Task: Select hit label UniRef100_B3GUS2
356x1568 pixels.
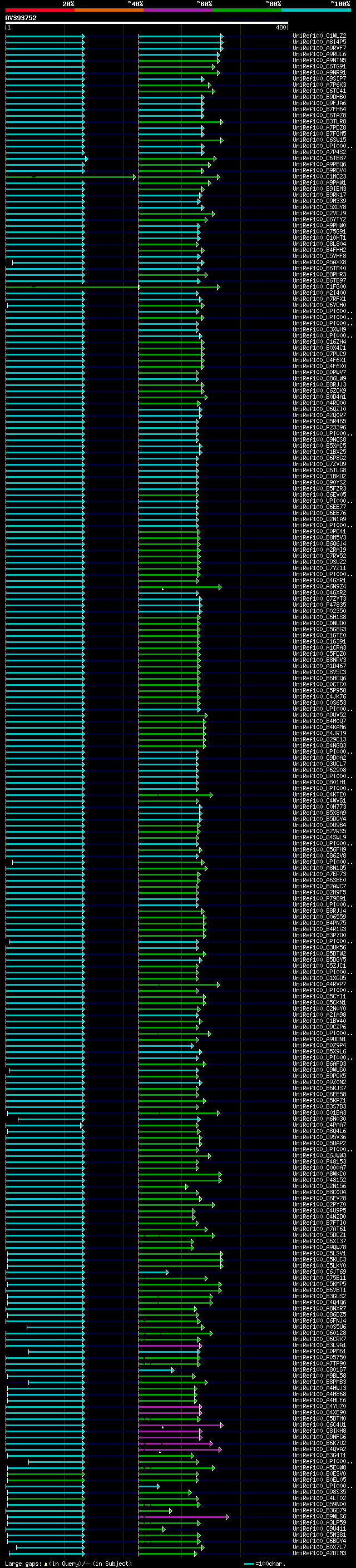Action: point(319,1295)
